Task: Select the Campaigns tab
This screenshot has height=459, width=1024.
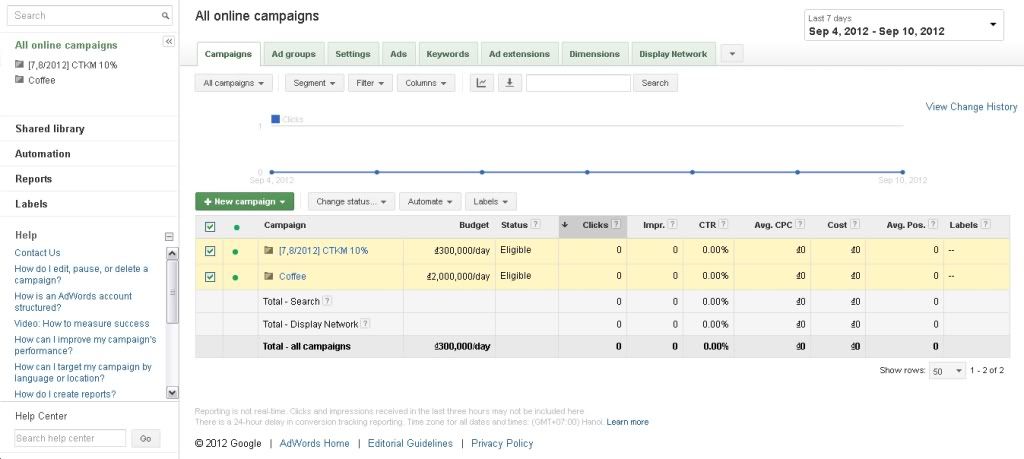Action: (x=228, y=54)
